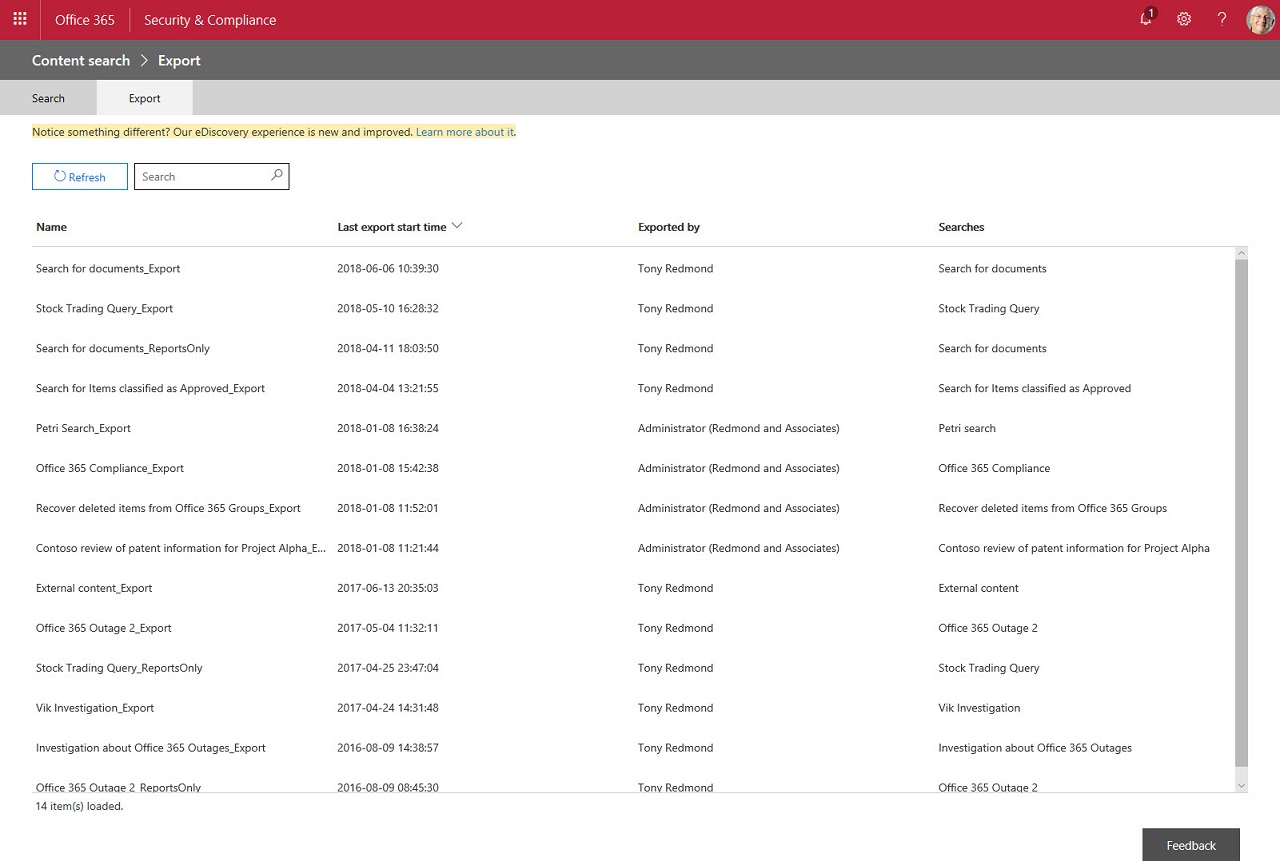Click the 2018-05-10 16:28:32 timestamp

click(x=388, y=308)
